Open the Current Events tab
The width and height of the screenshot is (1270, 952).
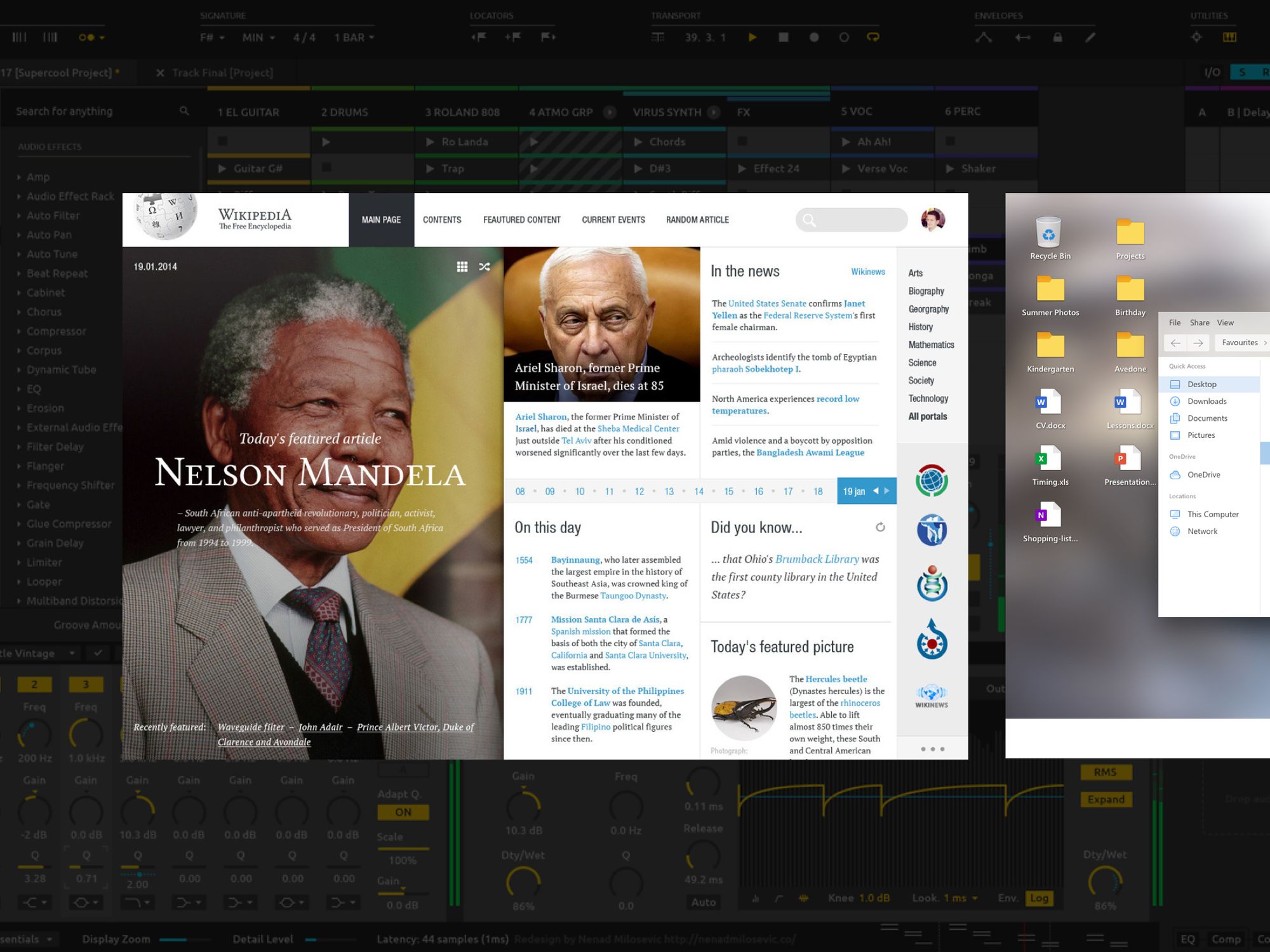(613, 220)
